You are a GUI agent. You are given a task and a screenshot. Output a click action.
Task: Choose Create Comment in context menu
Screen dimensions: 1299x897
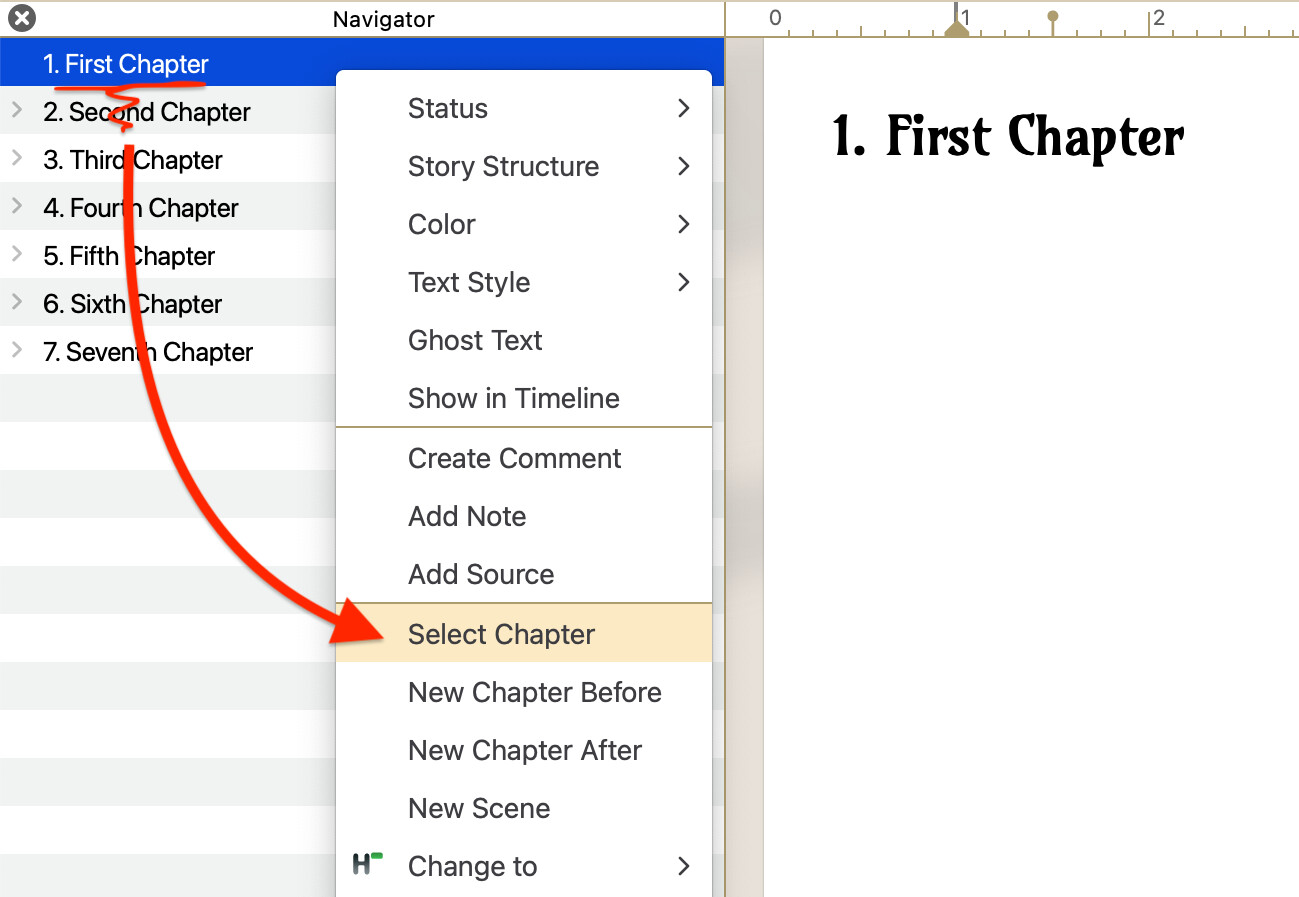(514, 459)
